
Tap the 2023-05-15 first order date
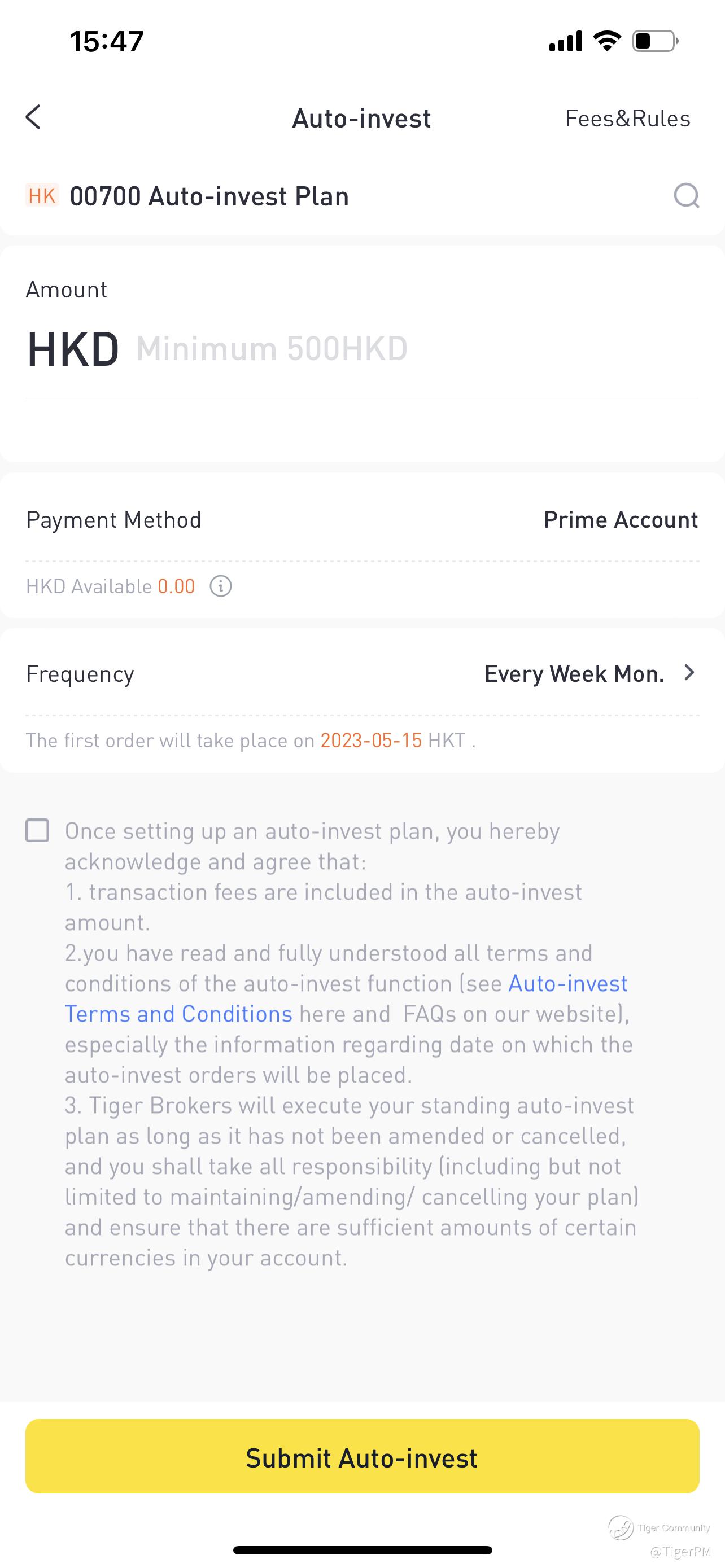tap(371, 740)
